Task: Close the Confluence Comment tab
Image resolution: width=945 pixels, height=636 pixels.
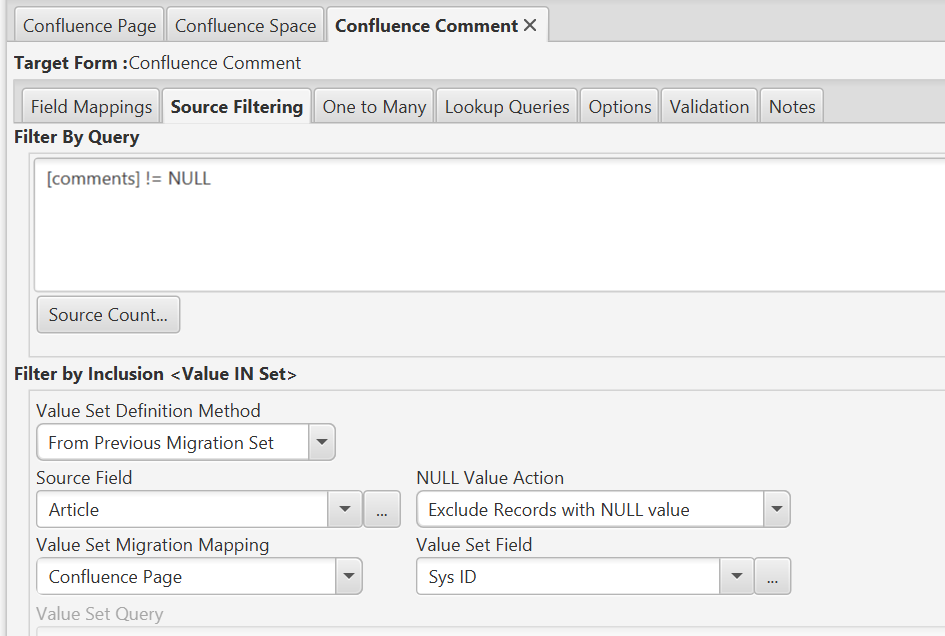Action: (530, 25)
